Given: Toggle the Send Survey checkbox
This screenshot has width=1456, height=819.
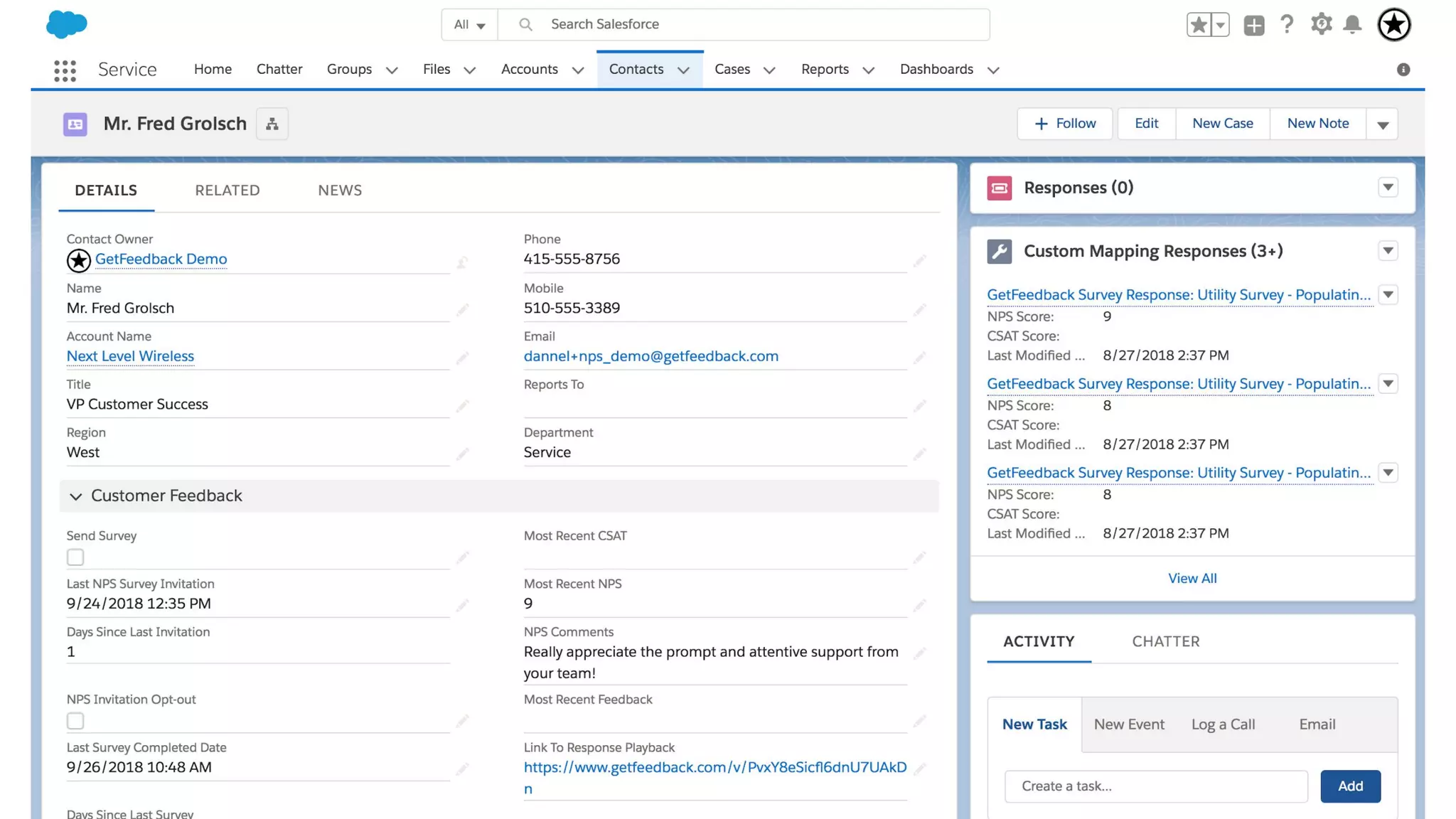Looking at the screenshot, I should click(x=75, y=557).
